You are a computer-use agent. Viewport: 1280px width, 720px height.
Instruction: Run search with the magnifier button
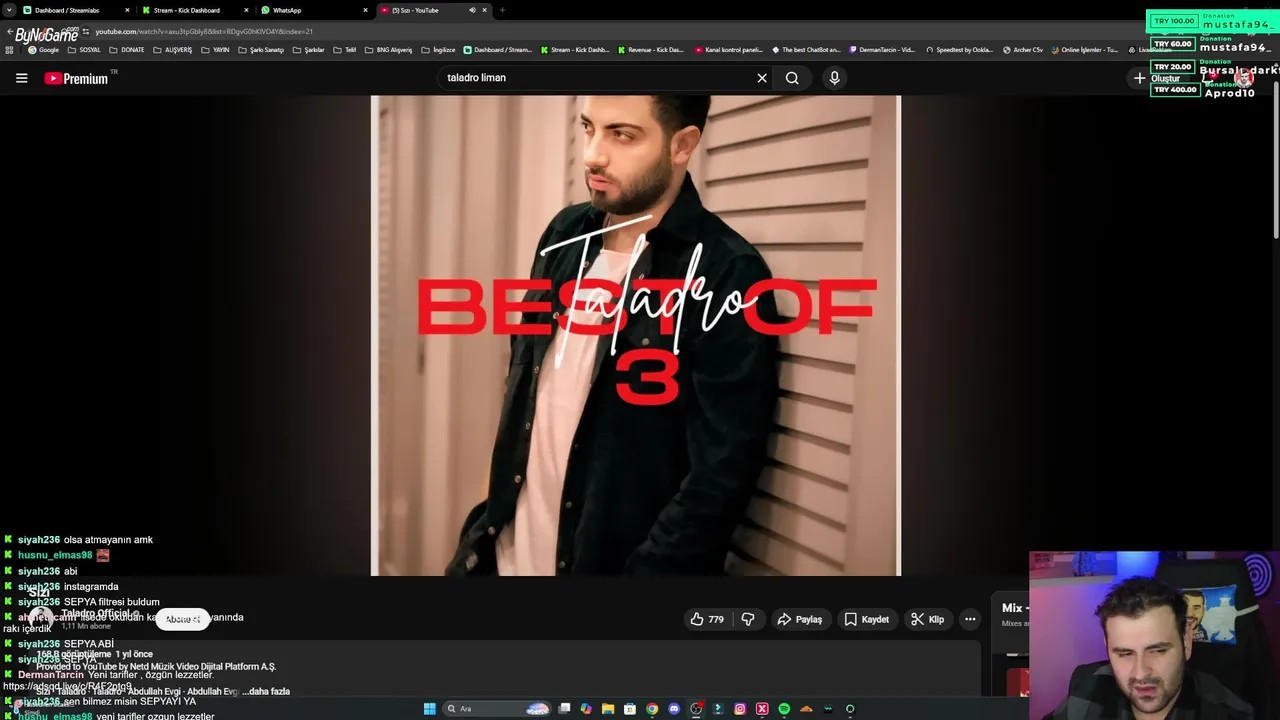[792, 78]
